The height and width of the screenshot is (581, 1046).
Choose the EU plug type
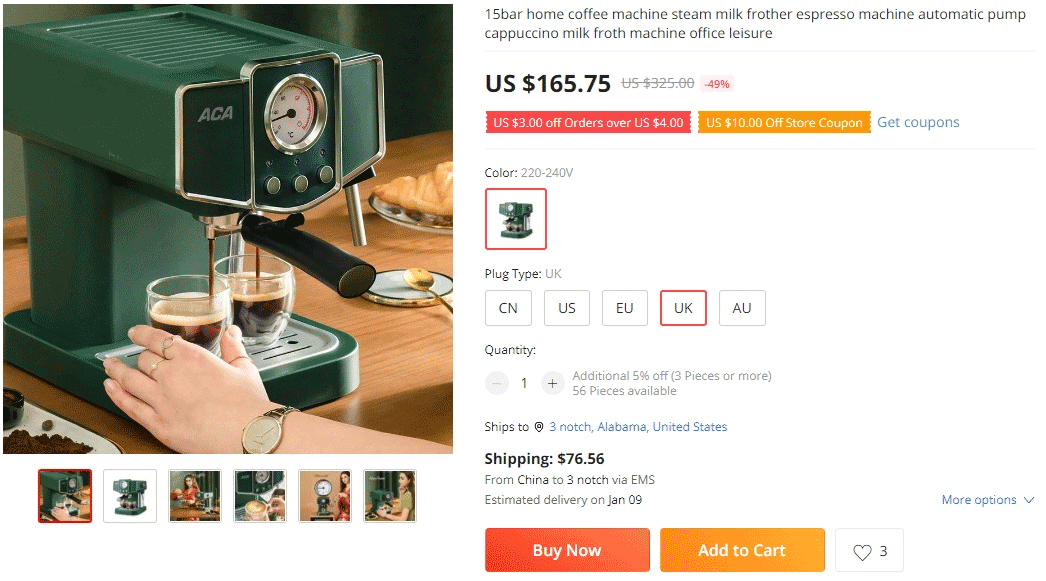point(625,308)
